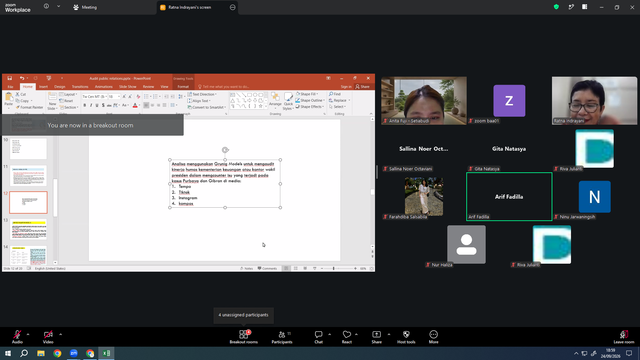Switch to the Meeting tab

(85, 7)
